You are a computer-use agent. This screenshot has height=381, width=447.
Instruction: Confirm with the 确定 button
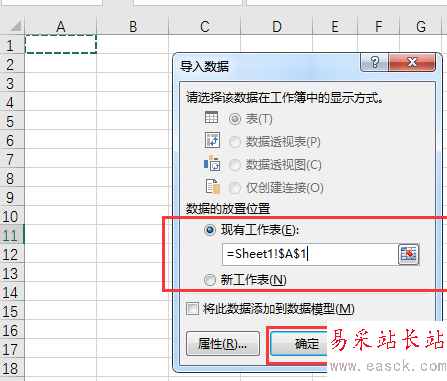point(299,343)
